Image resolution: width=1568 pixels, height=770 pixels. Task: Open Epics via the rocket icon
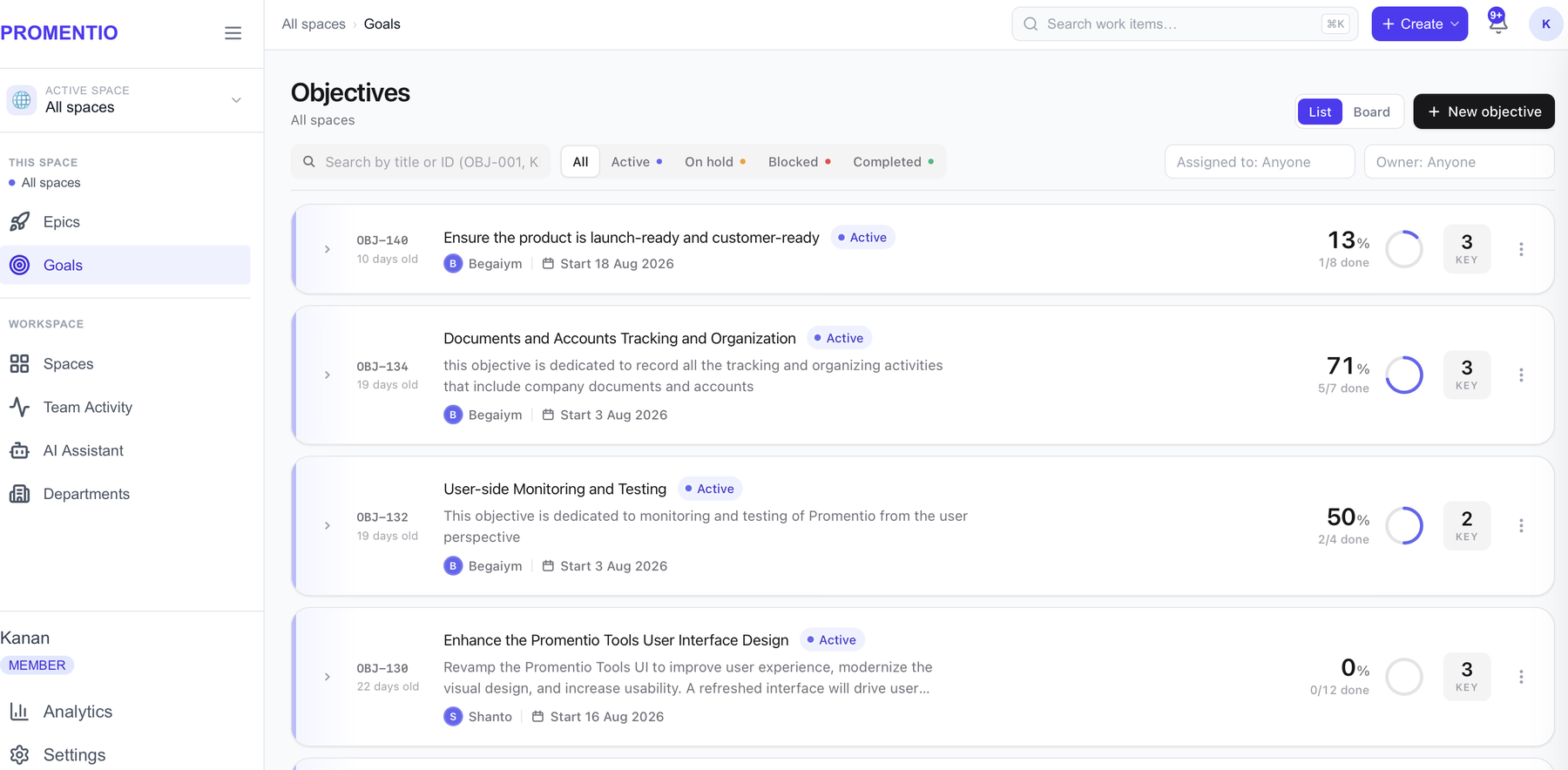point(19,222)
